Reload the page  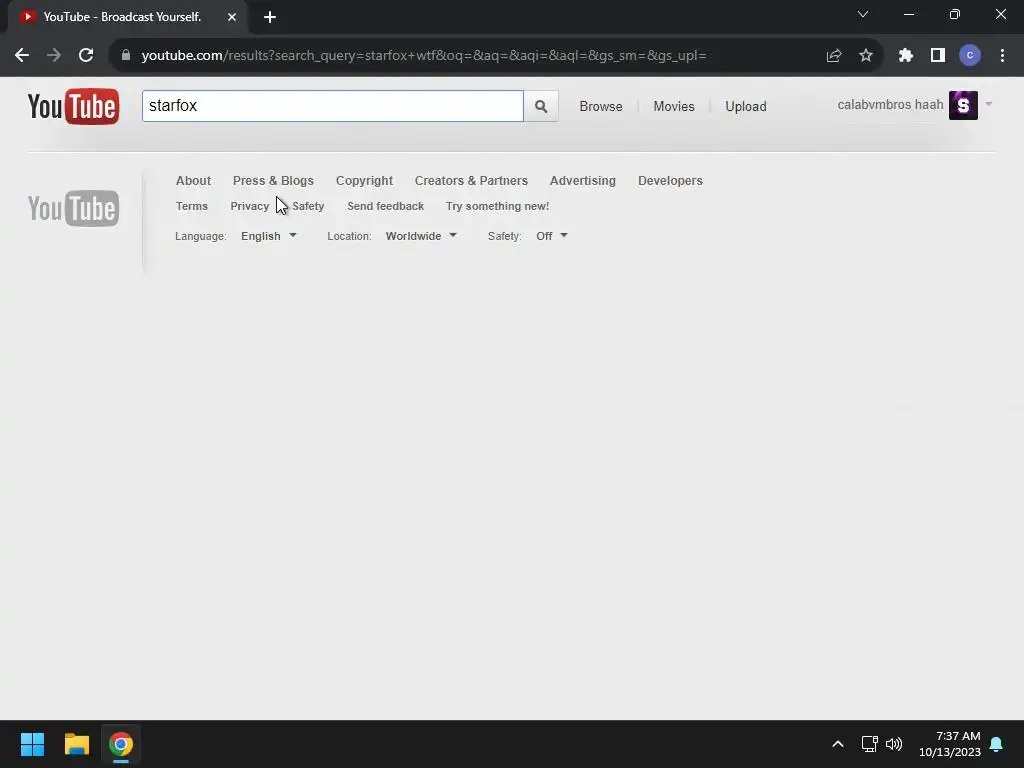tap(86, 56)
